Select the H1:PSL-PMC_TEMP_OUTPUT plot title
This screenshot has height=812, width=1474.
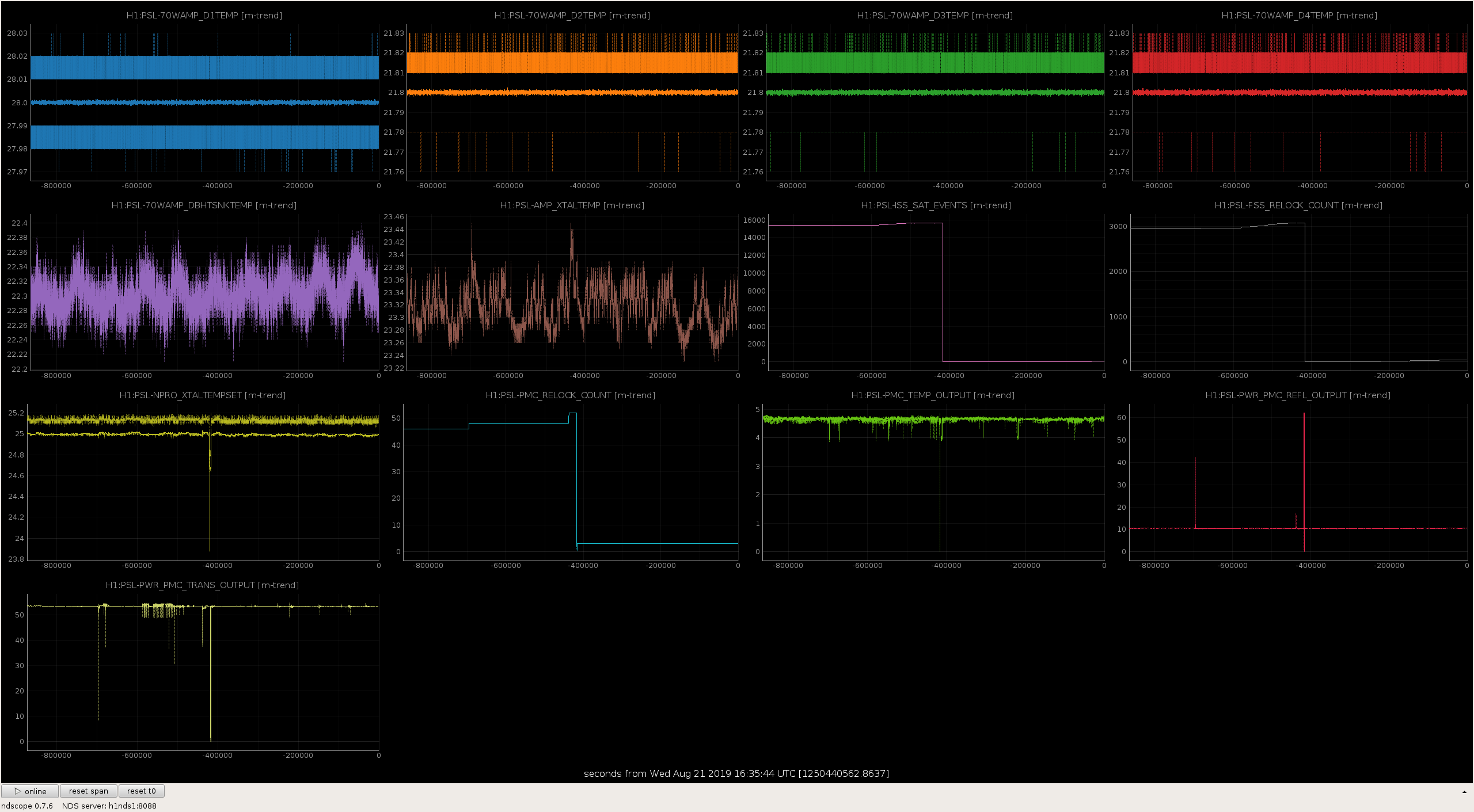click(x=933, y=395)
